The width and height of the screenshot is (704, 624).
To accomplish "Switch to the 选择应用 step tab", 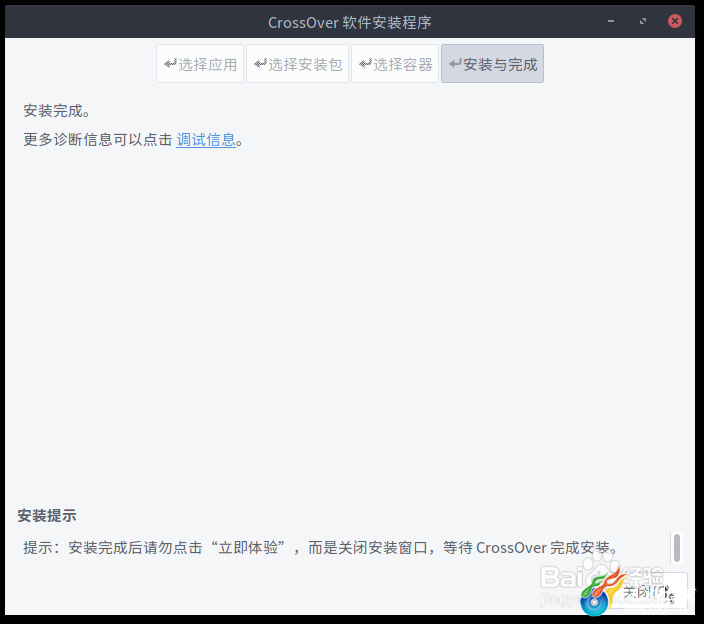I will pos(200,64).
